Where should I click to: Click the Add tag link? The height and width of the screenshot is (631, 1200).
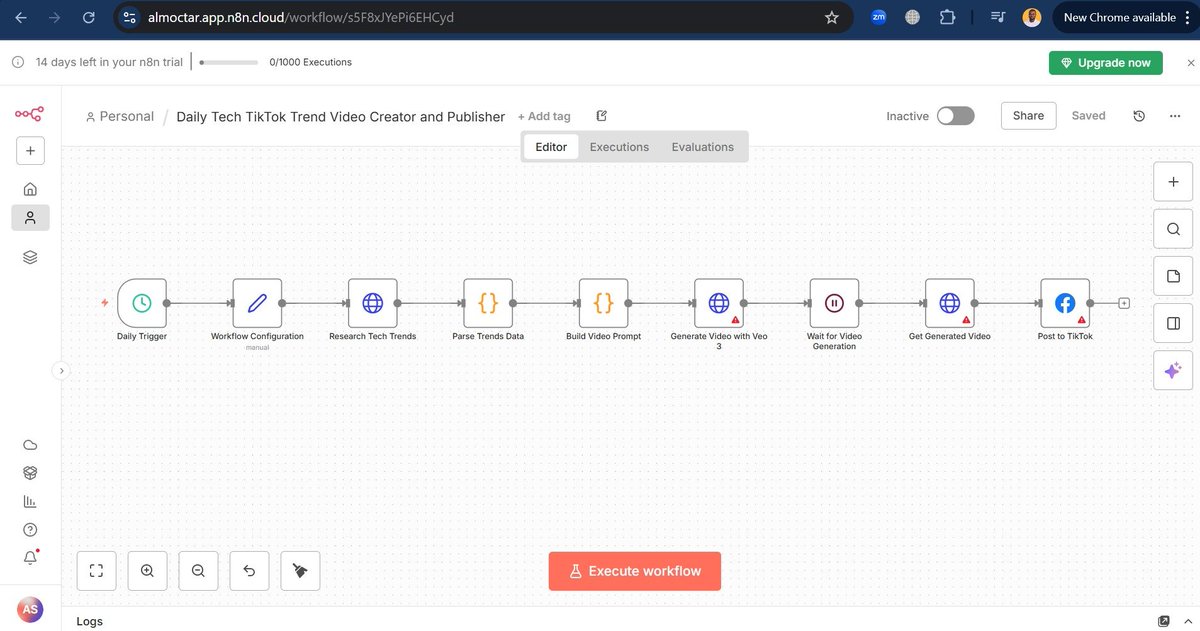[544, 116]
